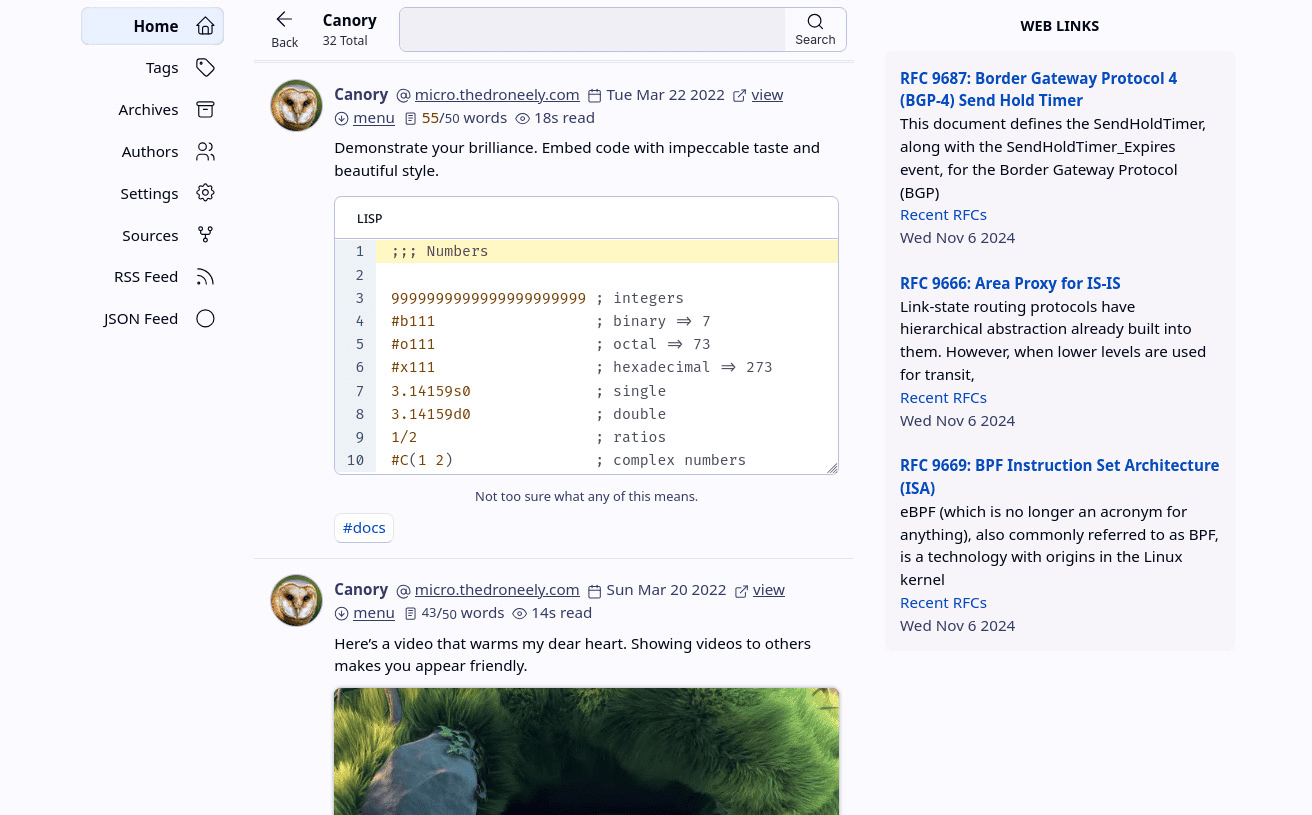
Task: Expand the menu on the Mar 22 post
Action: (x=373, y=118)
